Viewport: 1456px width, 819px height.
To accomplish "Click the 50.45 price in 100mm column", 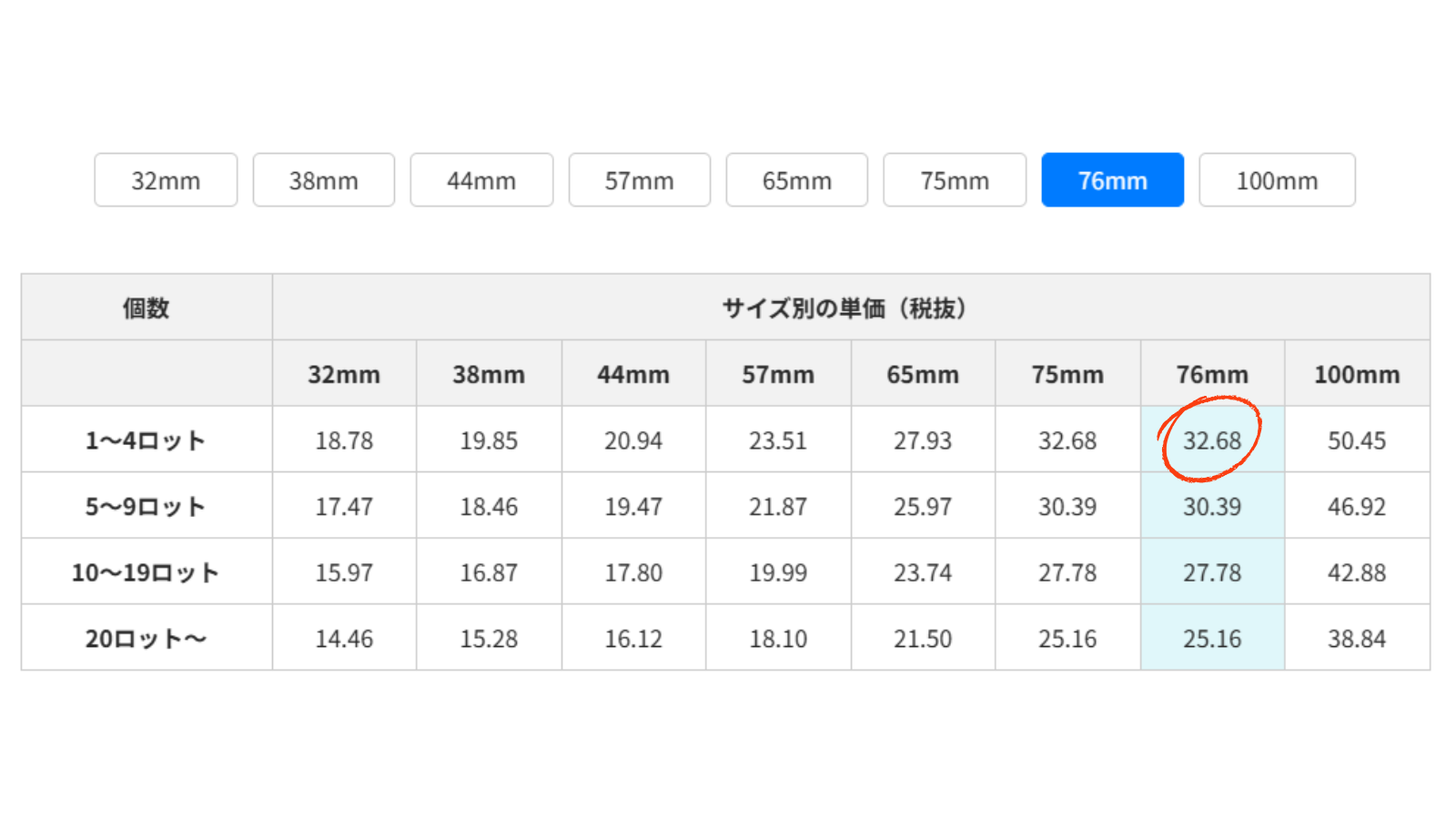I will coord(1356,440).
